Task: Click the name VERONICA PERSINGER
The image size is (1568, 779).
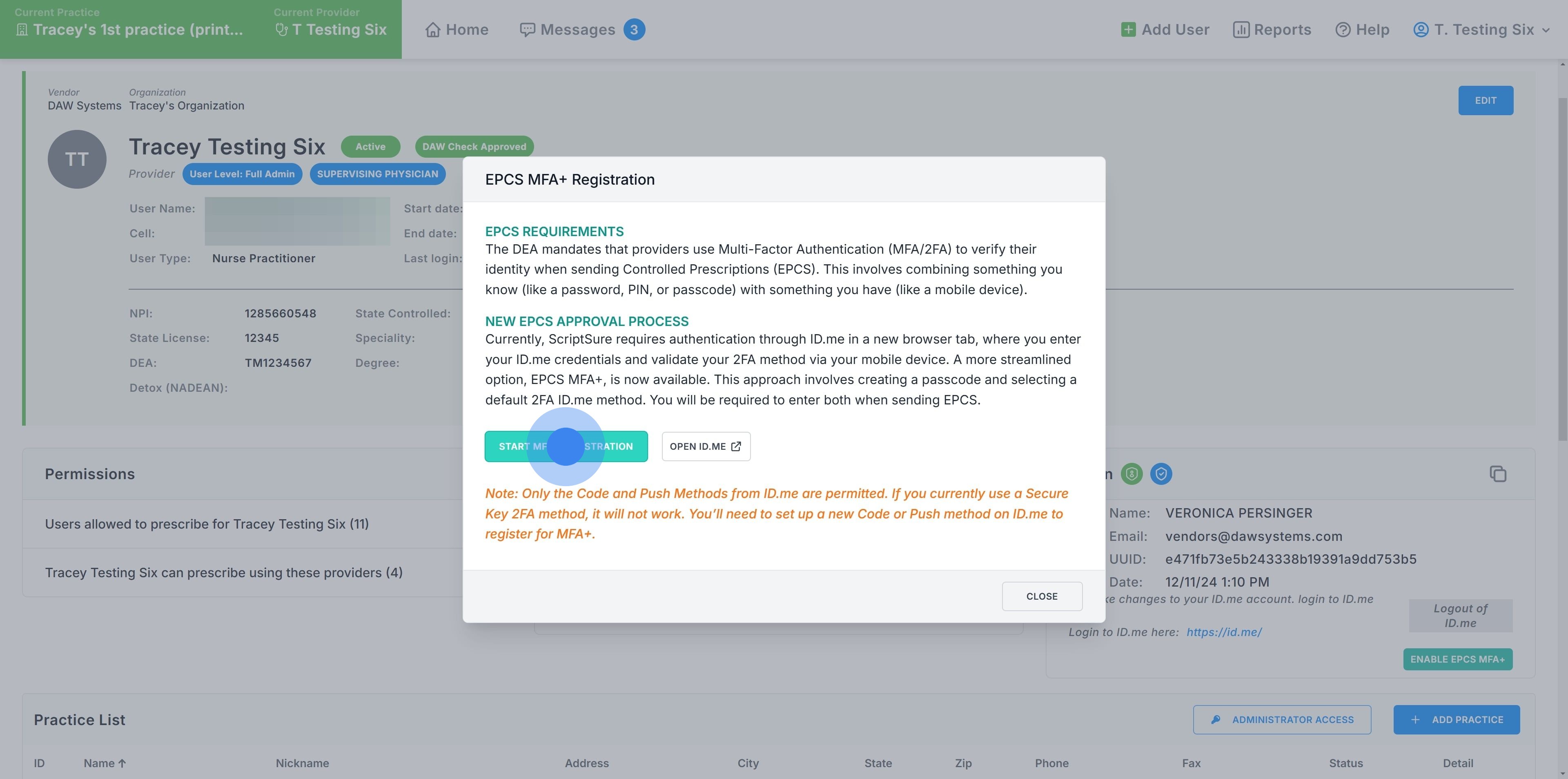Action: (1239, 513)
